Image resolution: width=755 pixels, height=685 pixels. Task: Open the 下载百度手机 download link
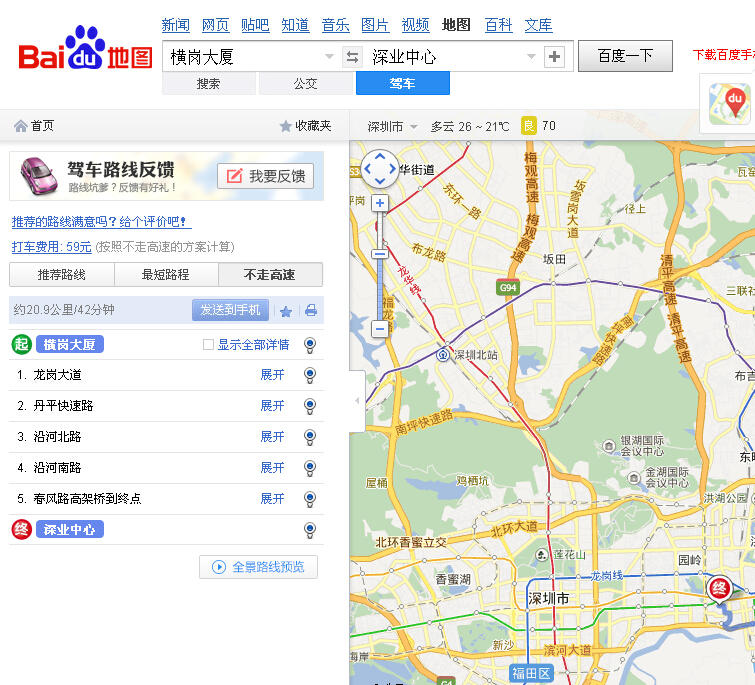point(724,55)
